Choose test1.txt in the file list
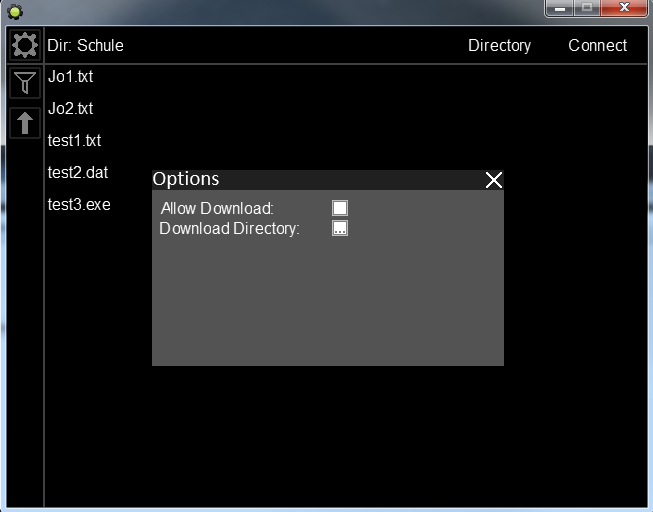Viewport: 653px width, 512px height. click(74, 140)
